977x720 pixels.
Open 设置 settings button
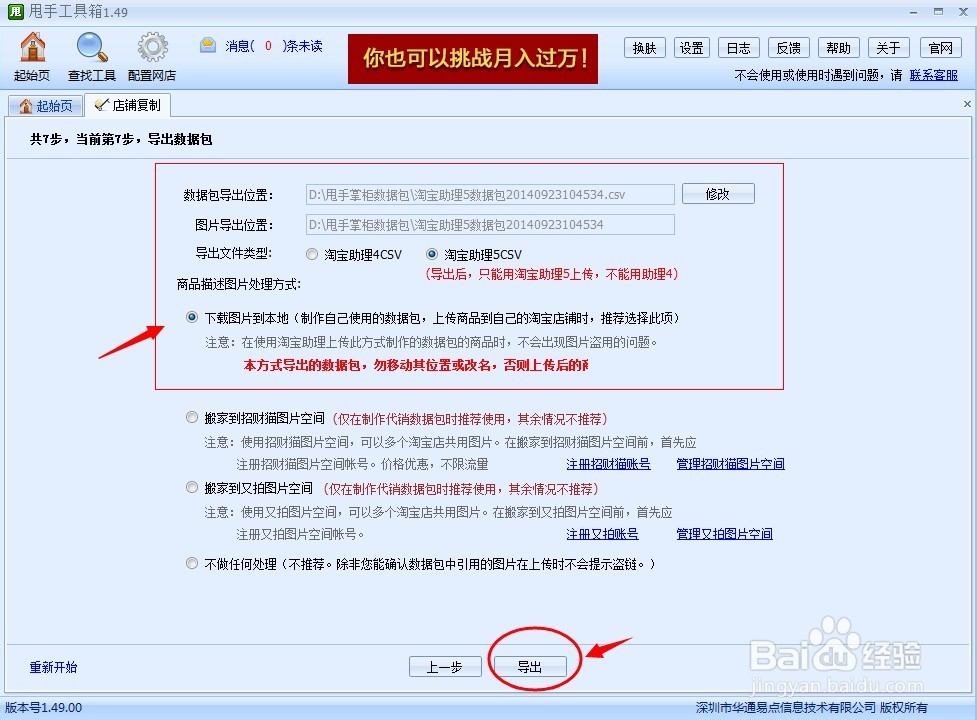(692, 48)
